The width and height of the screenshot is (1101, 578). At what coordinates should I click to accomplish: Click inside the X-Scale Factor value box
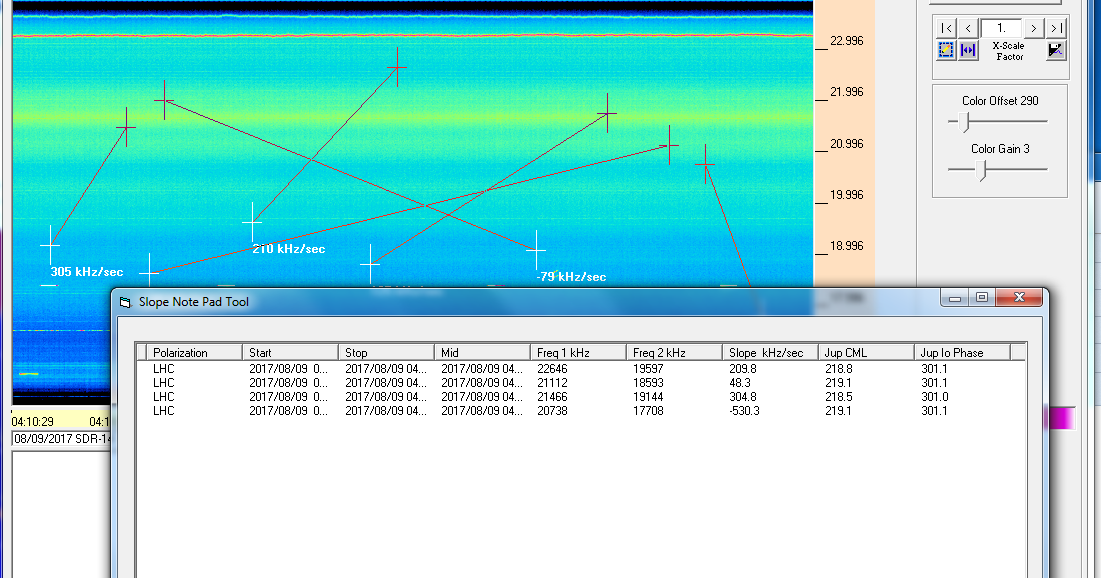point(1001,28)
